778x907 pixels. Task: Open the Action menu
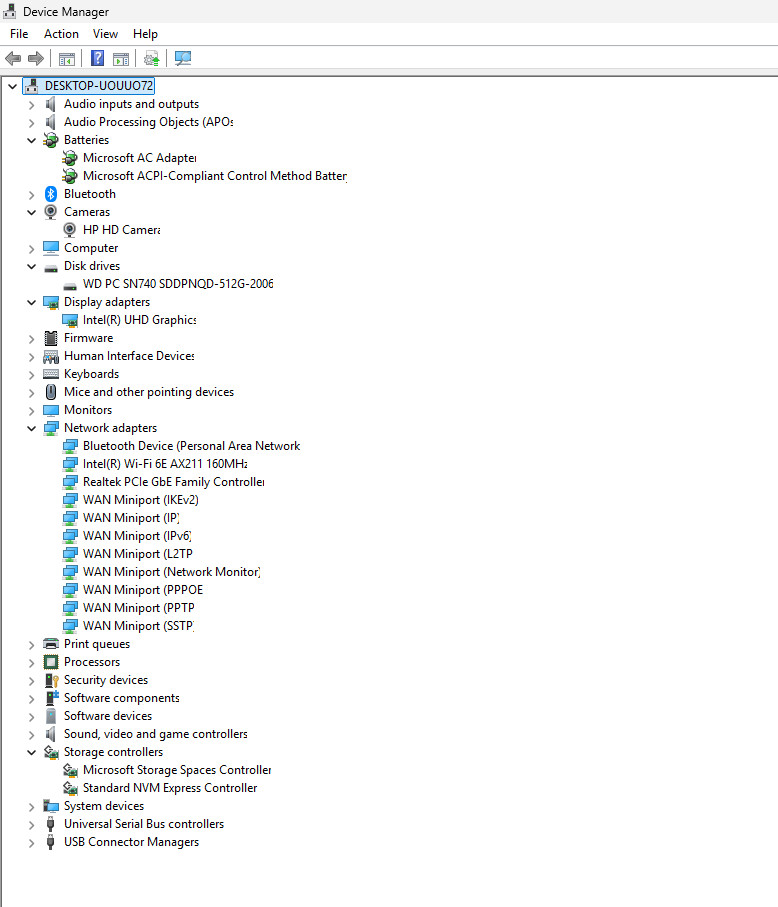click(61, 34)
